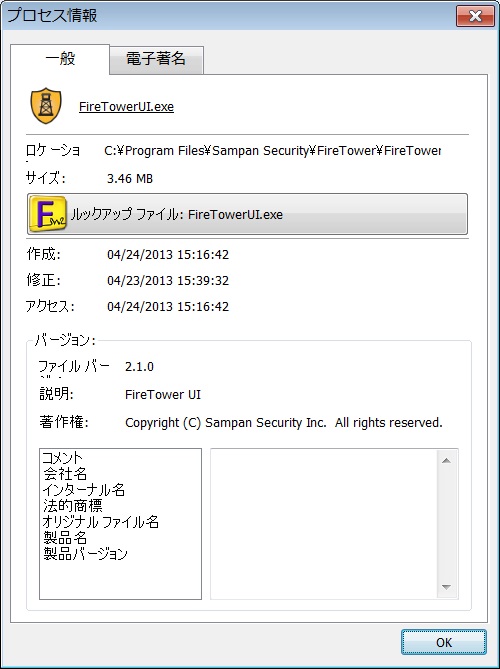The width and height of the screenshot is (500, 669).
Task: Click the scrollbar up arrow in value box
Action: 446,460
